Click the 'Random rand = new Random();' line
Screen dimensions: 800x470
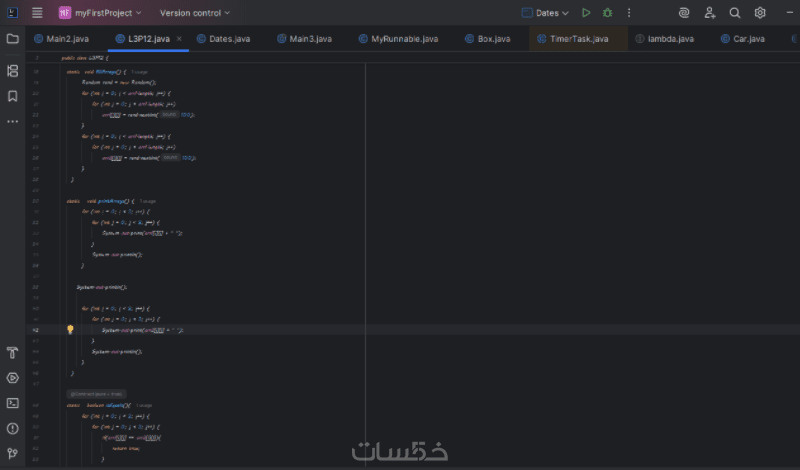coord(119,82)
